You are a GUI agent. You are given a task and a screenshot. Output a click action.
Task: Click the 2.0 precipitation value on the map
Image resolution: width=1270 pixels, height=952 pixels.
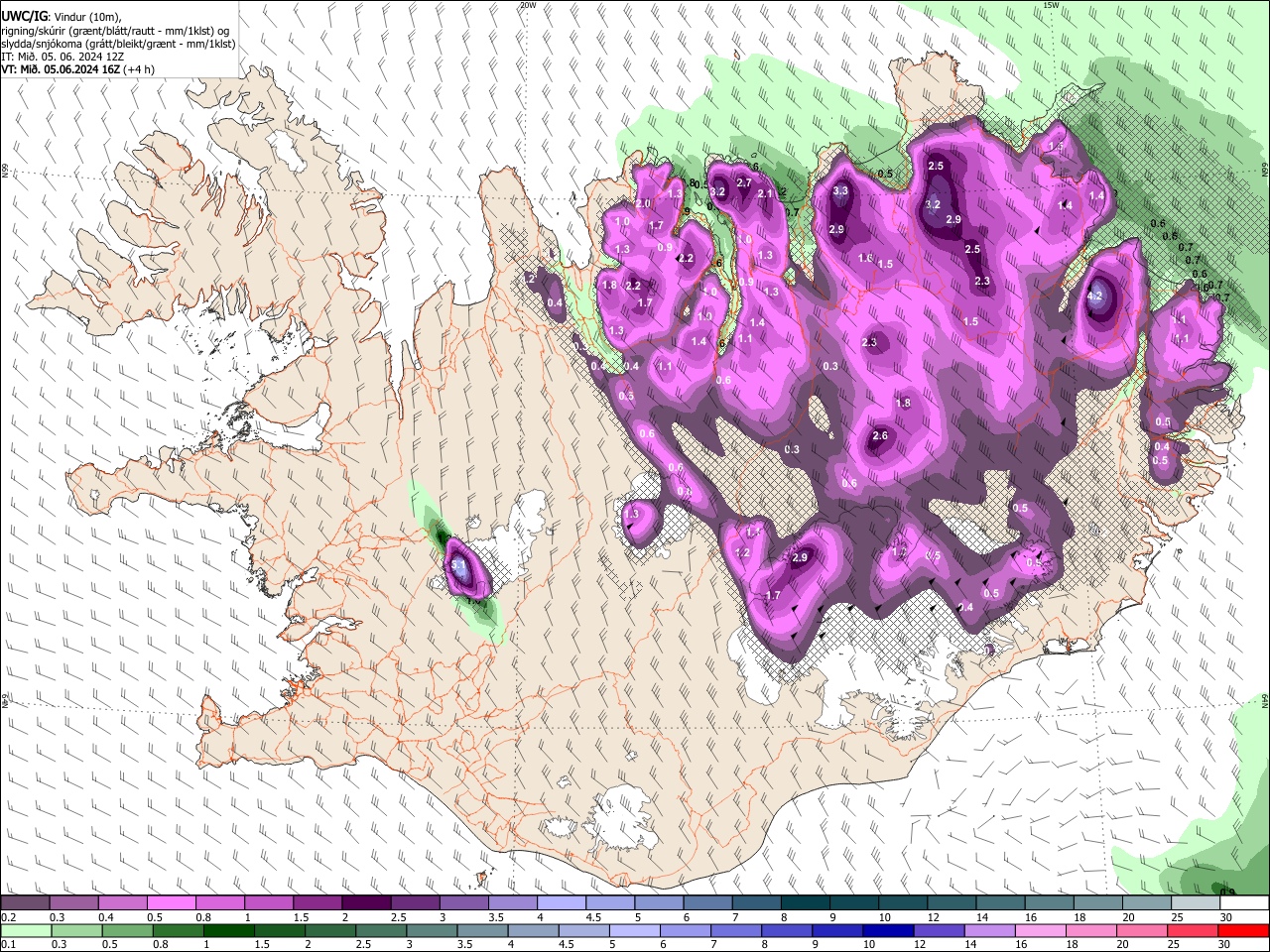643,203
